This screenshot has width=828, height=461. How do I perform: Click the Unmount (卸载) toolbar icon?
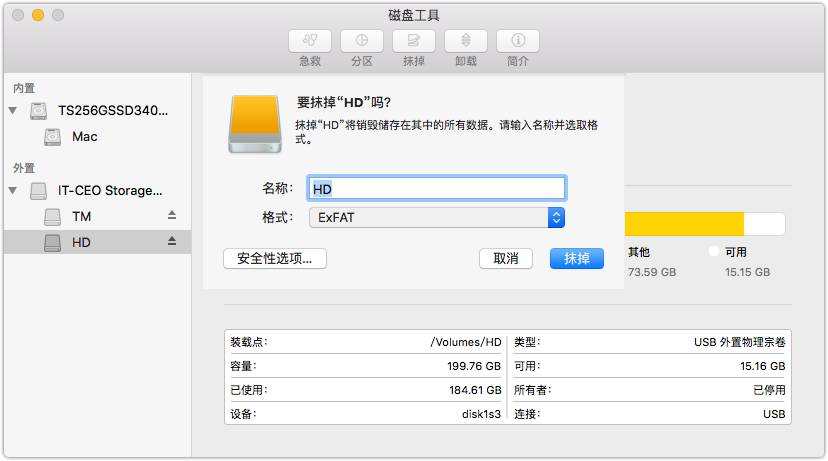pos(466,41)
